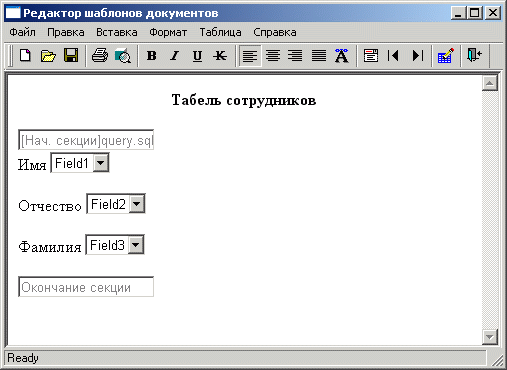507x370 pixels.
Task: Select the Field1 combo box value
Action: point(71,163)
